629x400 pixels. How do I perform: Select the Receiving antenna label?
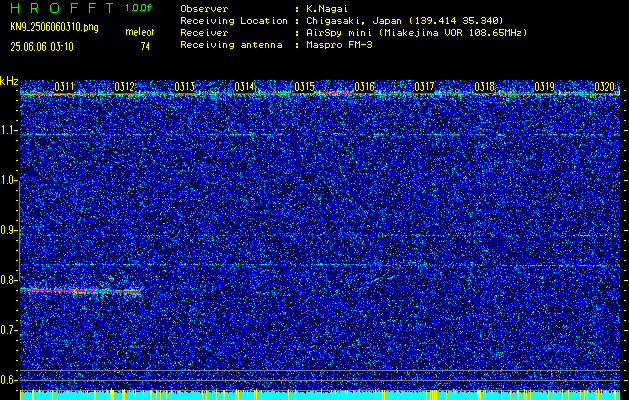[231, 45]
